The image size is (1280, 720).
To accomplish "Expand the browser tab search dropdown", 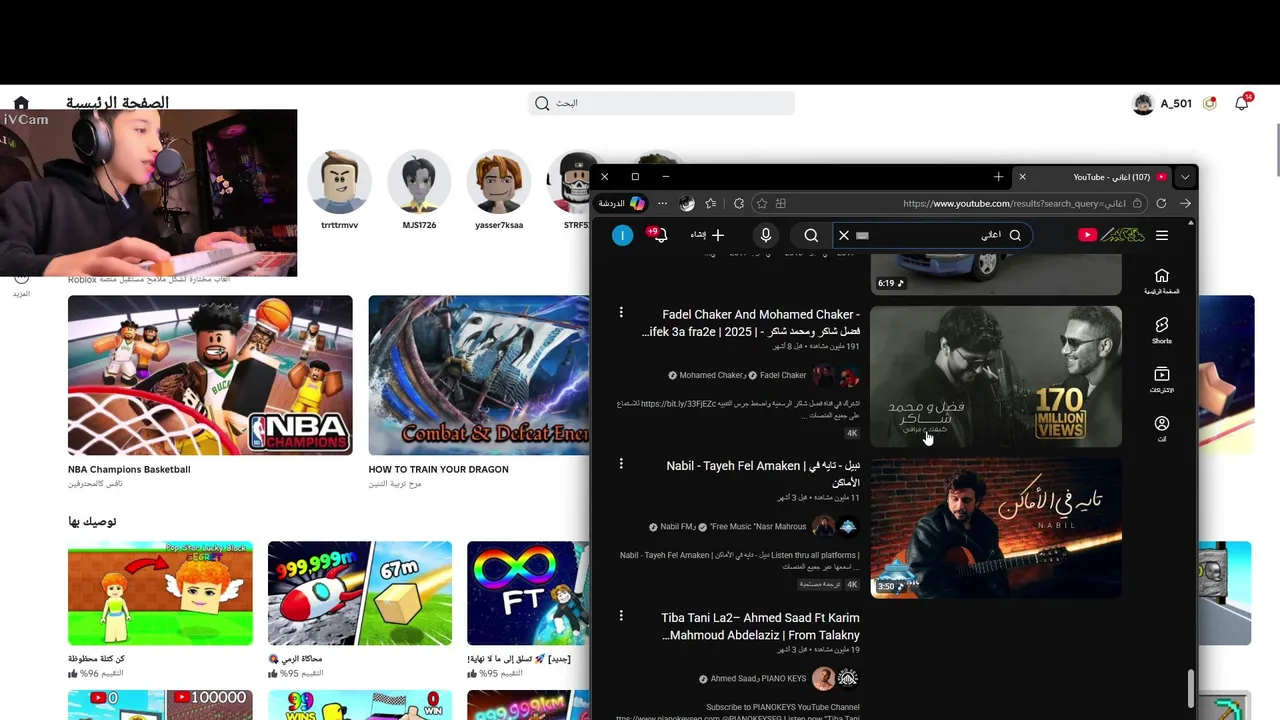I will click(1185, 177).
